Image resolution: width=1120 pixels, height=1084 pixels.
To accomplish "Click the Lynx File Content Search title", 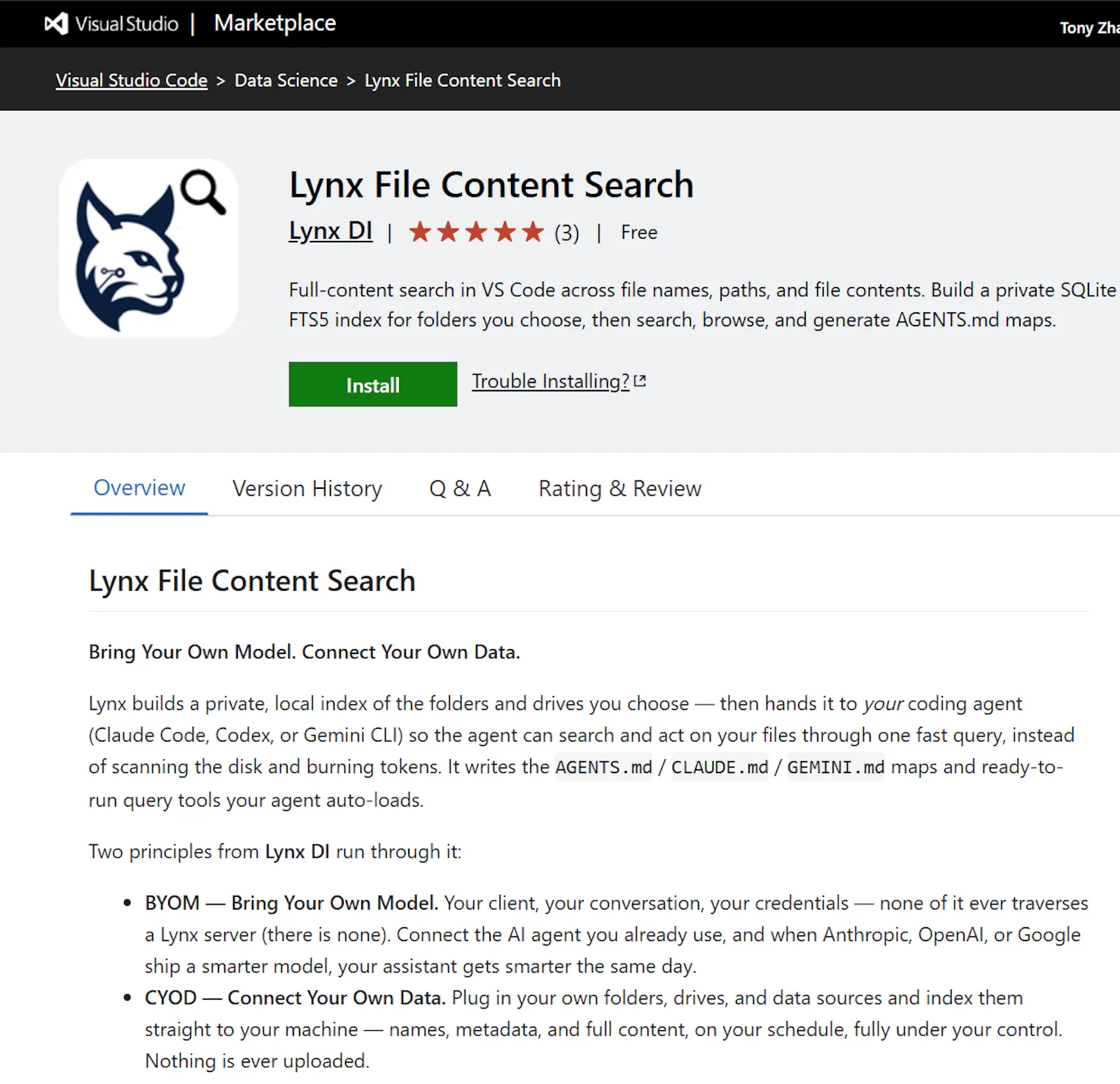I will (x=491, y=185).
